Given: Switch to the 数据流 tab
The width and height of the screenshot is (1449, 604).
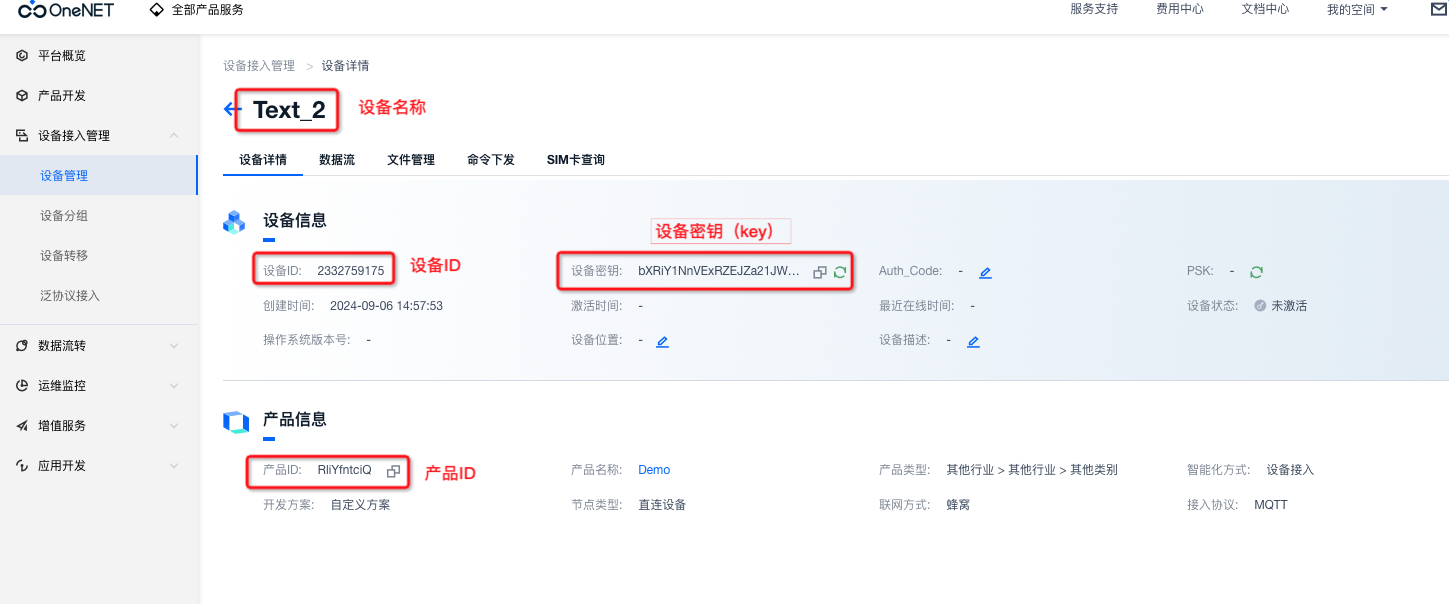Looking at the screenshot, I should tap(337, 160).
